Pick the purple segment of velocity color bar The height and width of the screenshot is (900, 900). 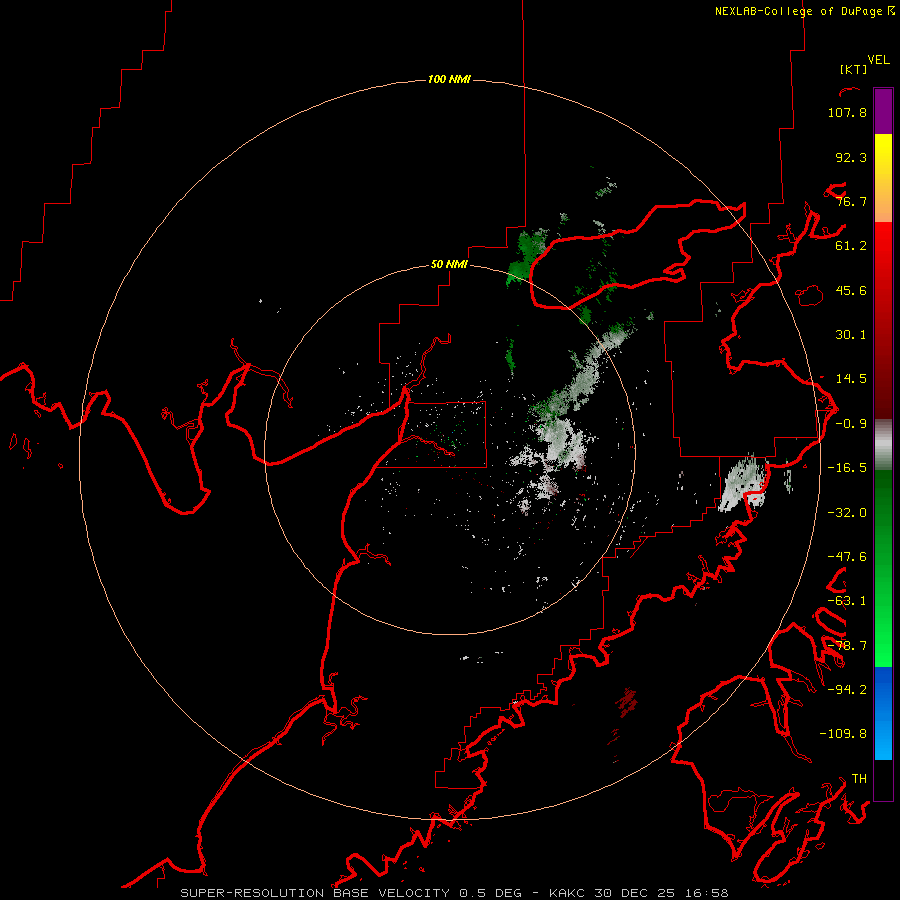(883, 111)
